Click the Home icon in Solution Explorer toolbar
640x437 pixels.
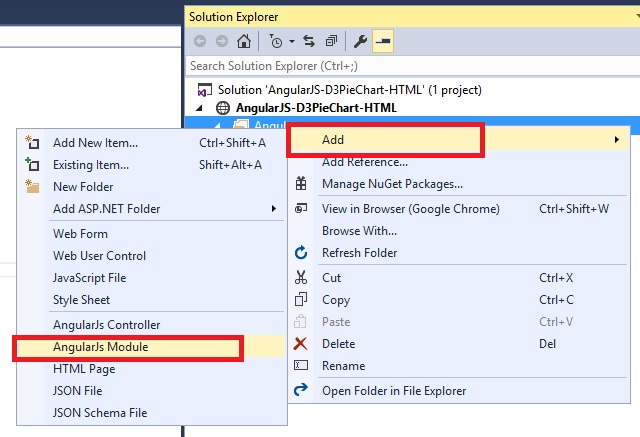[x=244, y=41]
